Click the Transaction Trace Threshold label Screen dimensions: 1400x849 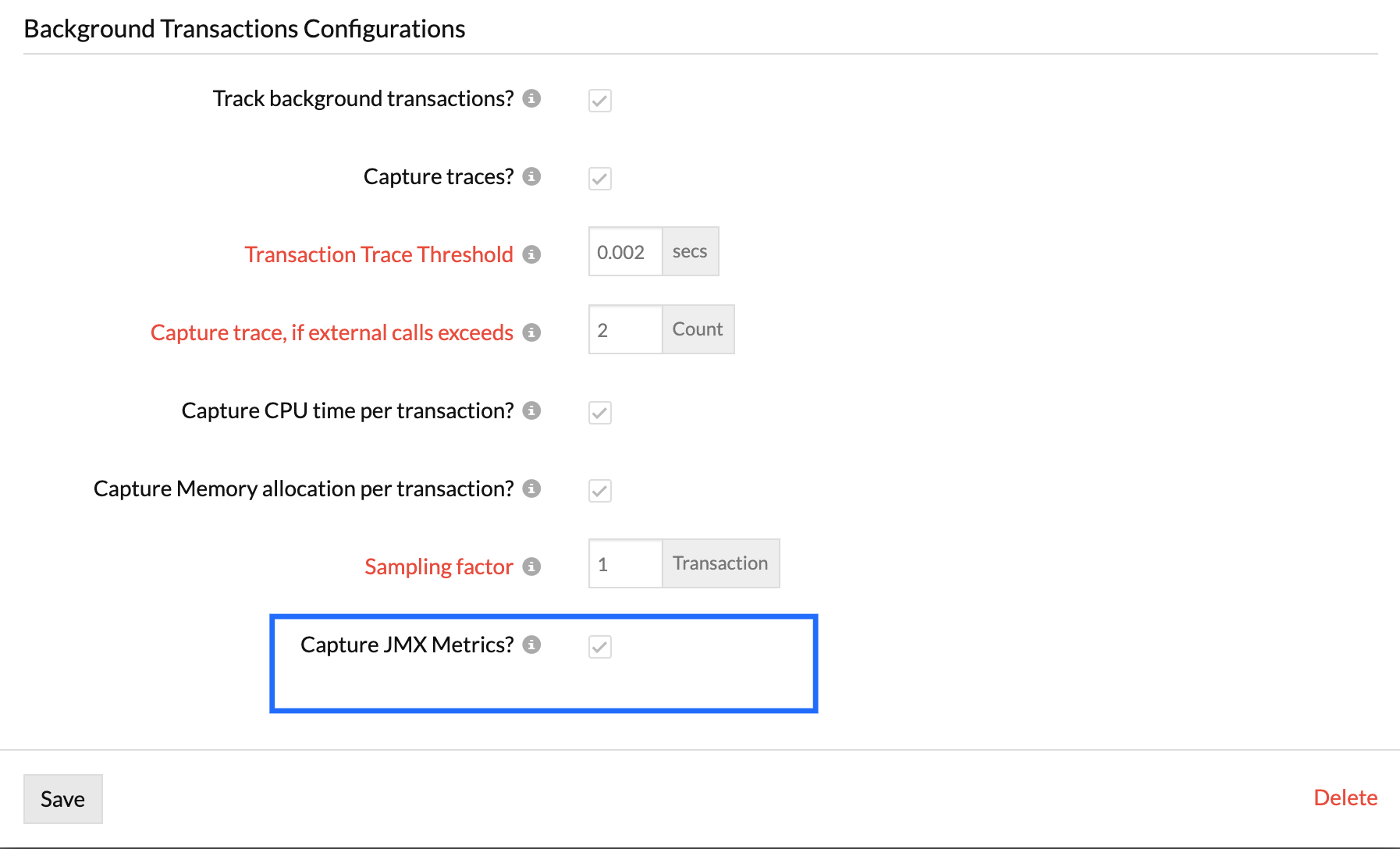click(x=378, y=254)
